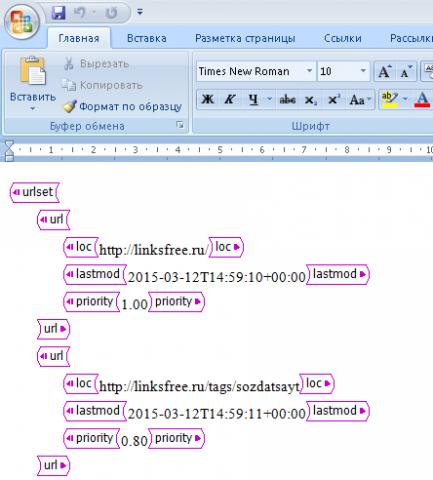
Task: Activate Формат по образцу painter
Action: point(122,107)
